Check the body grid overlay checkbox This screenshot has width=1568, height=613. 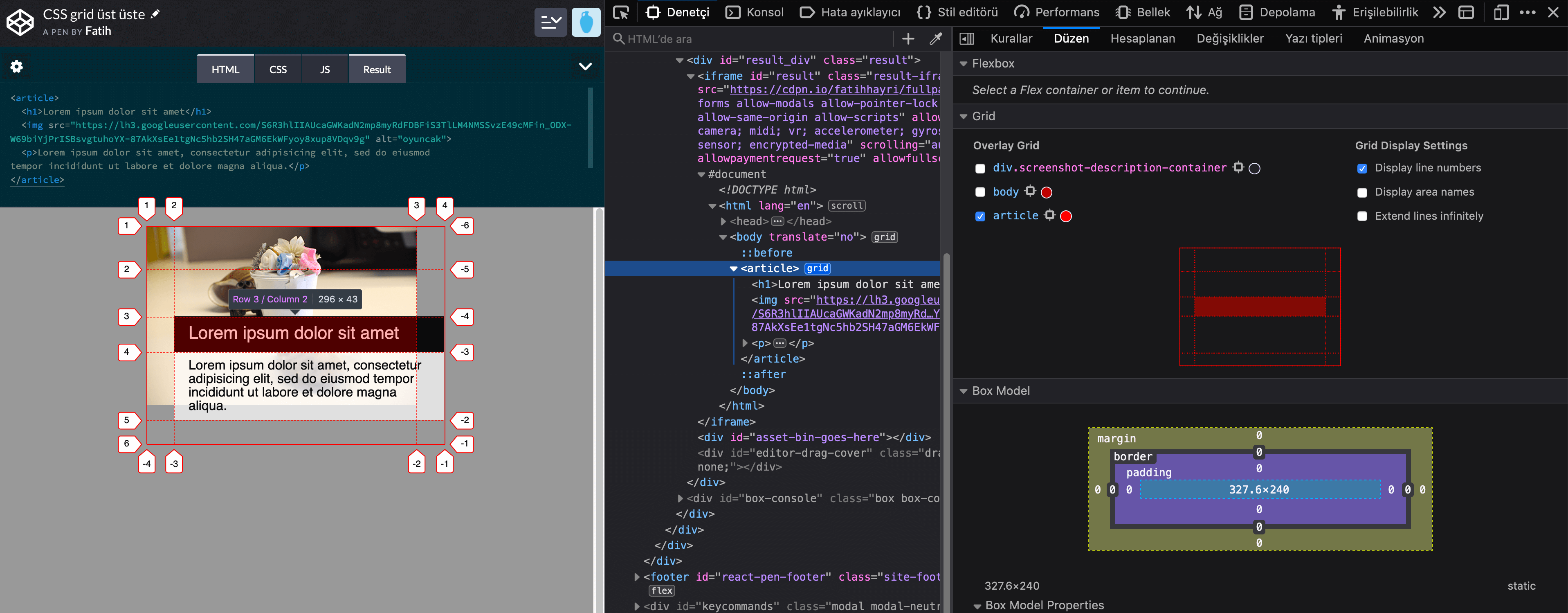[980, 192]
